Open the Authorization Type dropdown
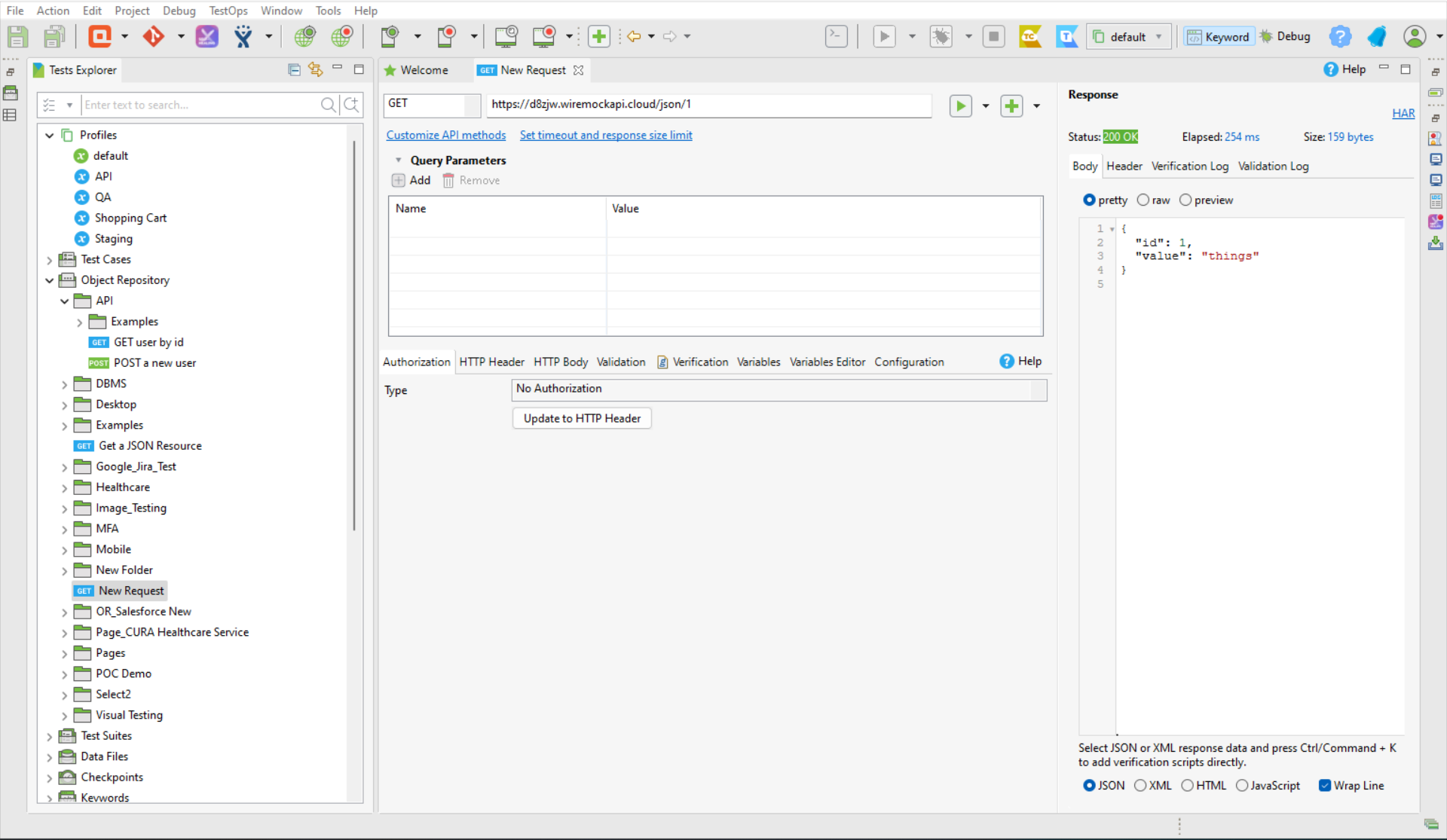 click(x=779, y=389)
